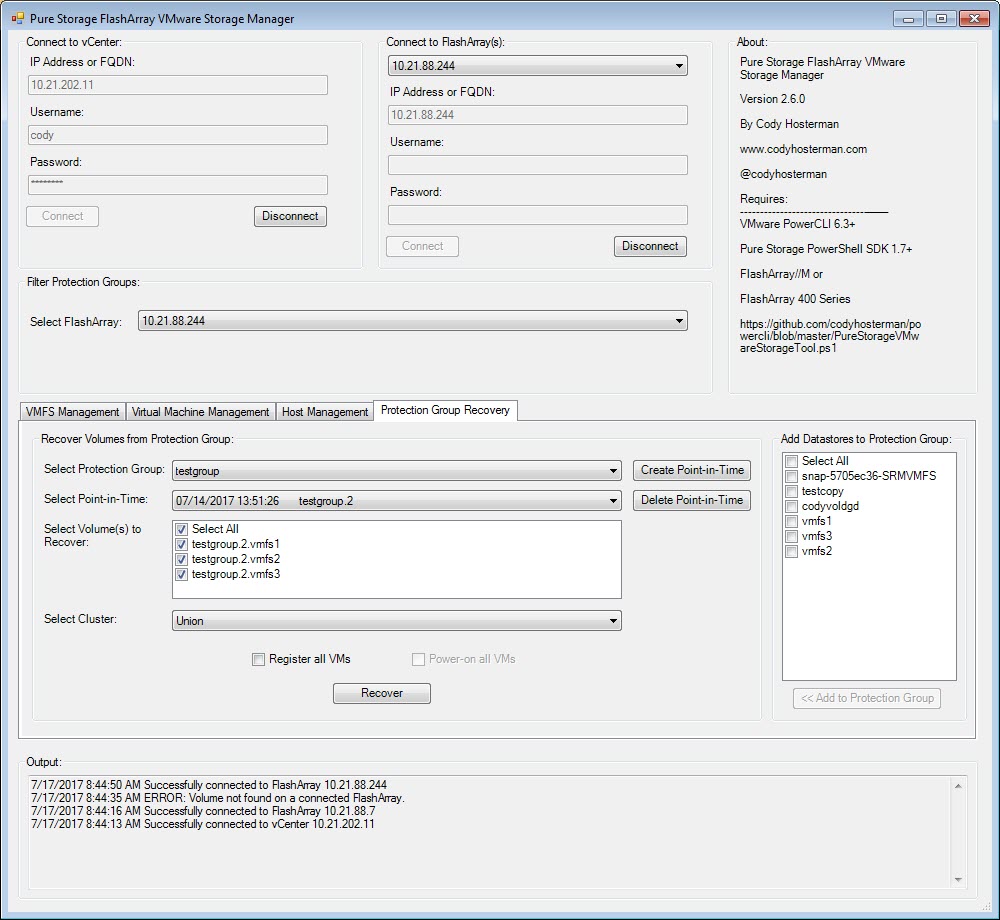
Task: Click ERROR Volume not found log line
Action: click(217, 798)
